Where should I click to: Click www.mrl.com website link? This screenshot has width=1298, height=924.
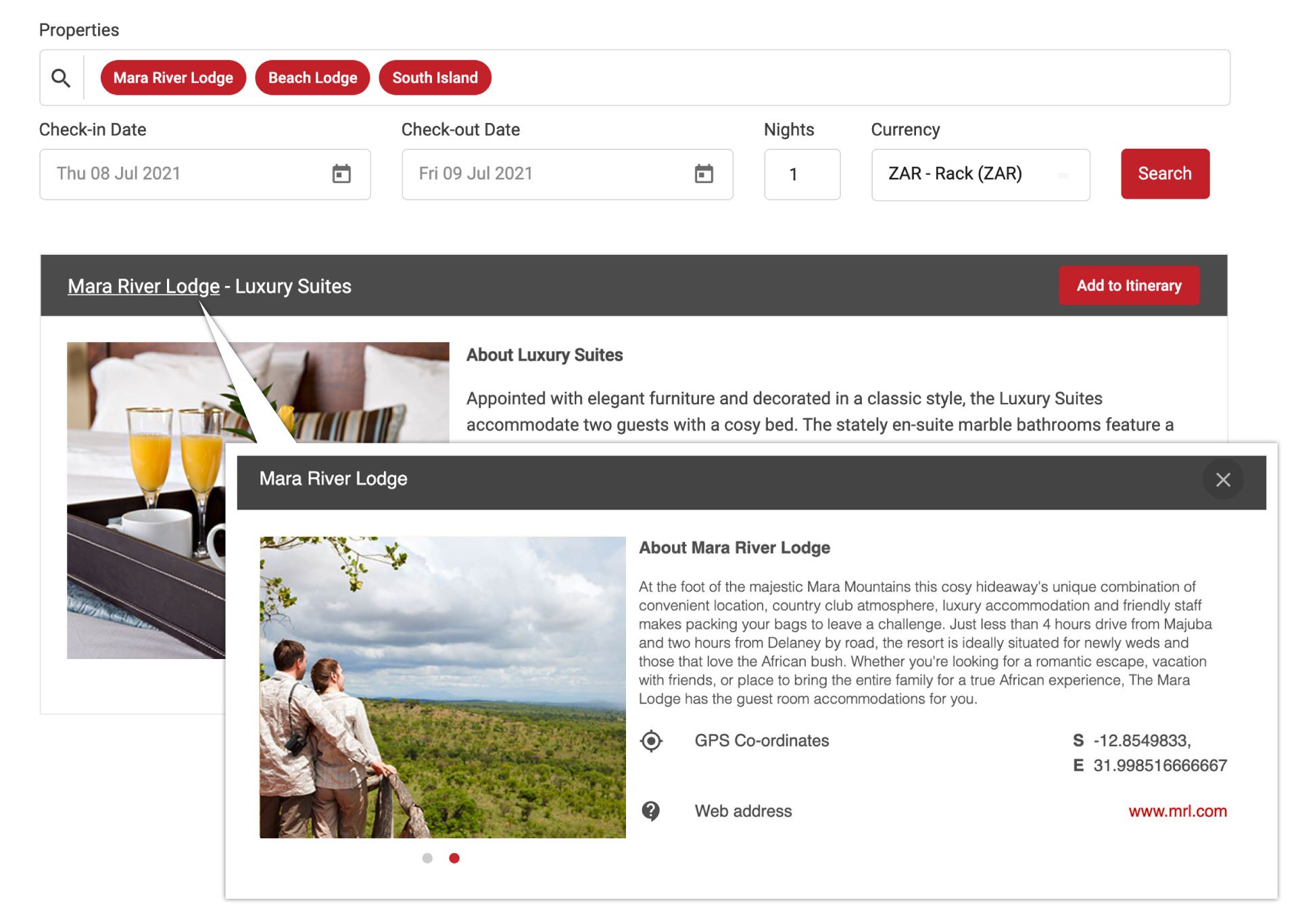(x=1177, y=810)
